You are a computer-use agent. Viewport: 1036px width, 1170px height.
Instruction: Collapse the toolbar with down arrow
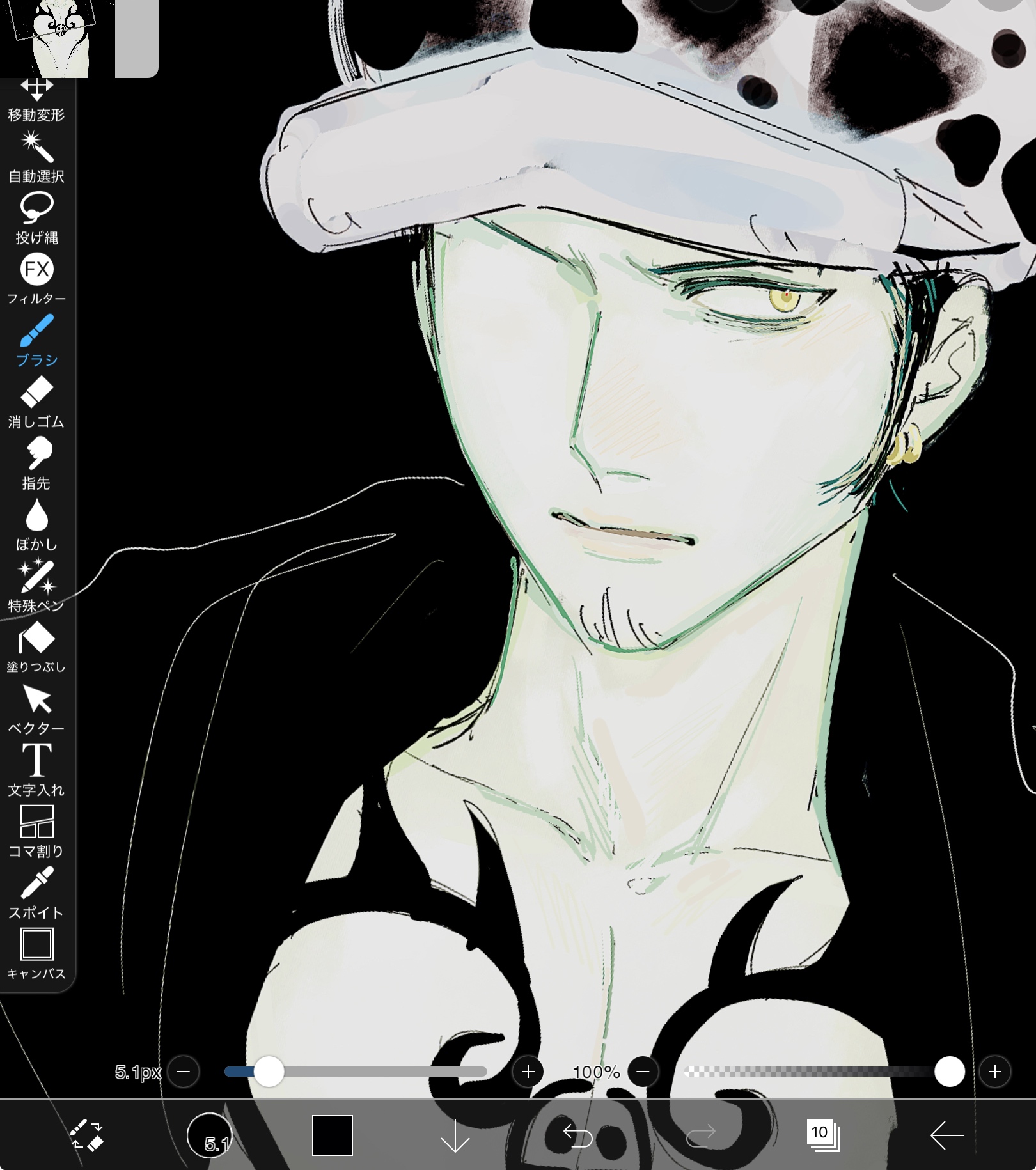coord(455,1135)
